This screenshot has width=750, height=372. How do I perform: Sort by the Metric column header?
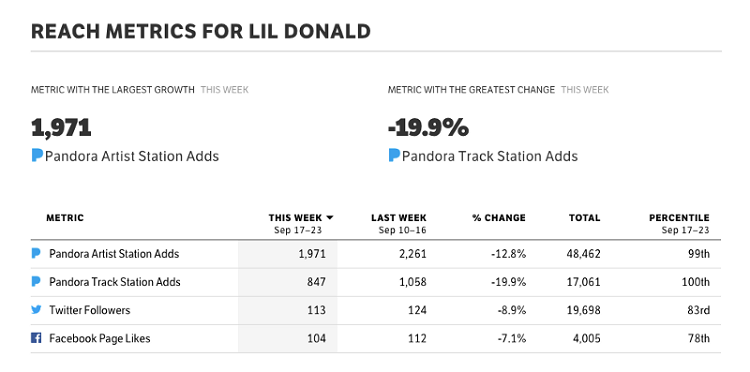pyautogui.click(x=65, y=218)
